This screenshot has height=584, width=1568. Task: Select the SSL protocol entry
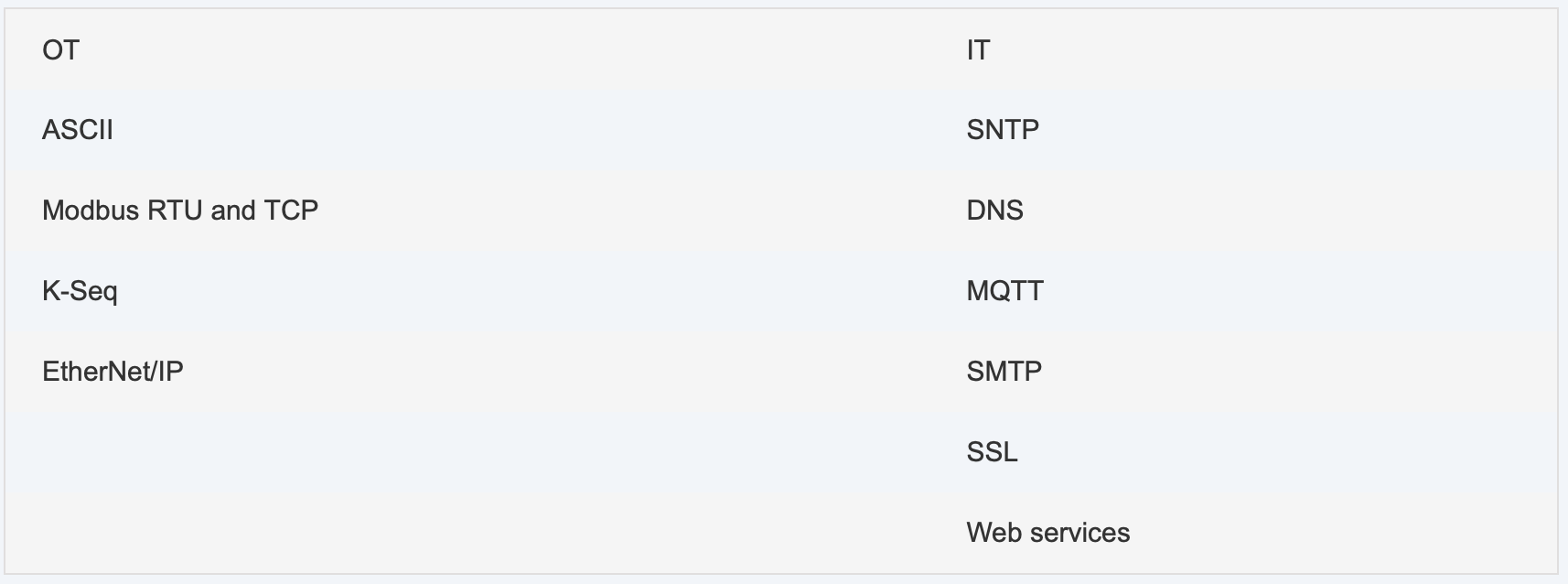point(993,452)
